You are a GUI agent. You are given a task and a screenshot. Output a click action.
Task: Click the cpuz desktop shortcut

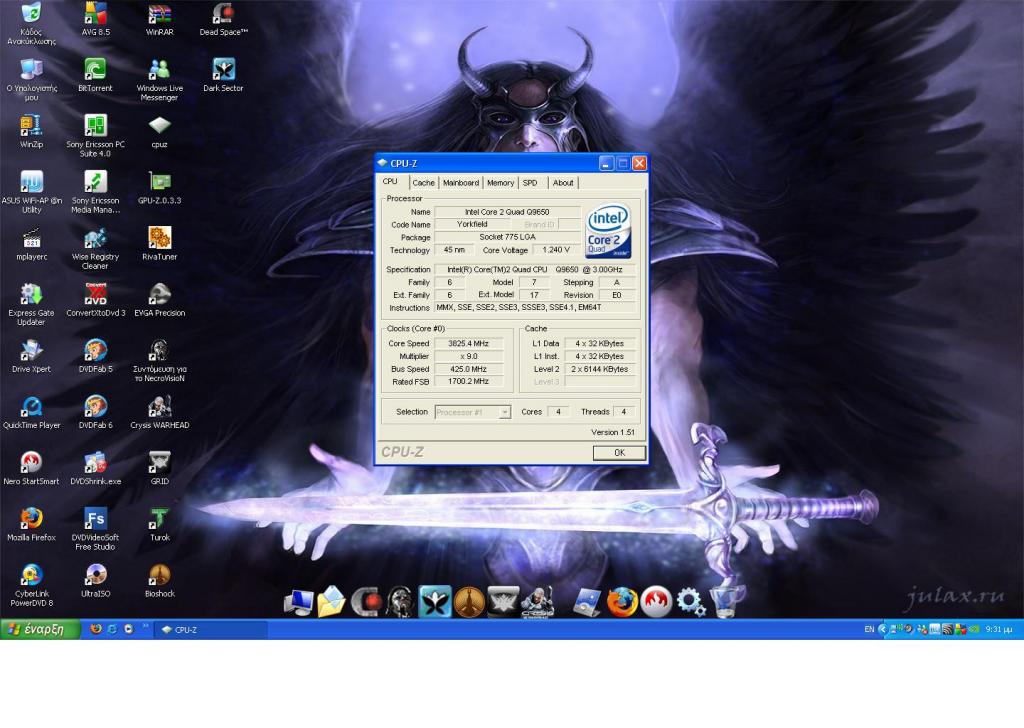point(159,131)
